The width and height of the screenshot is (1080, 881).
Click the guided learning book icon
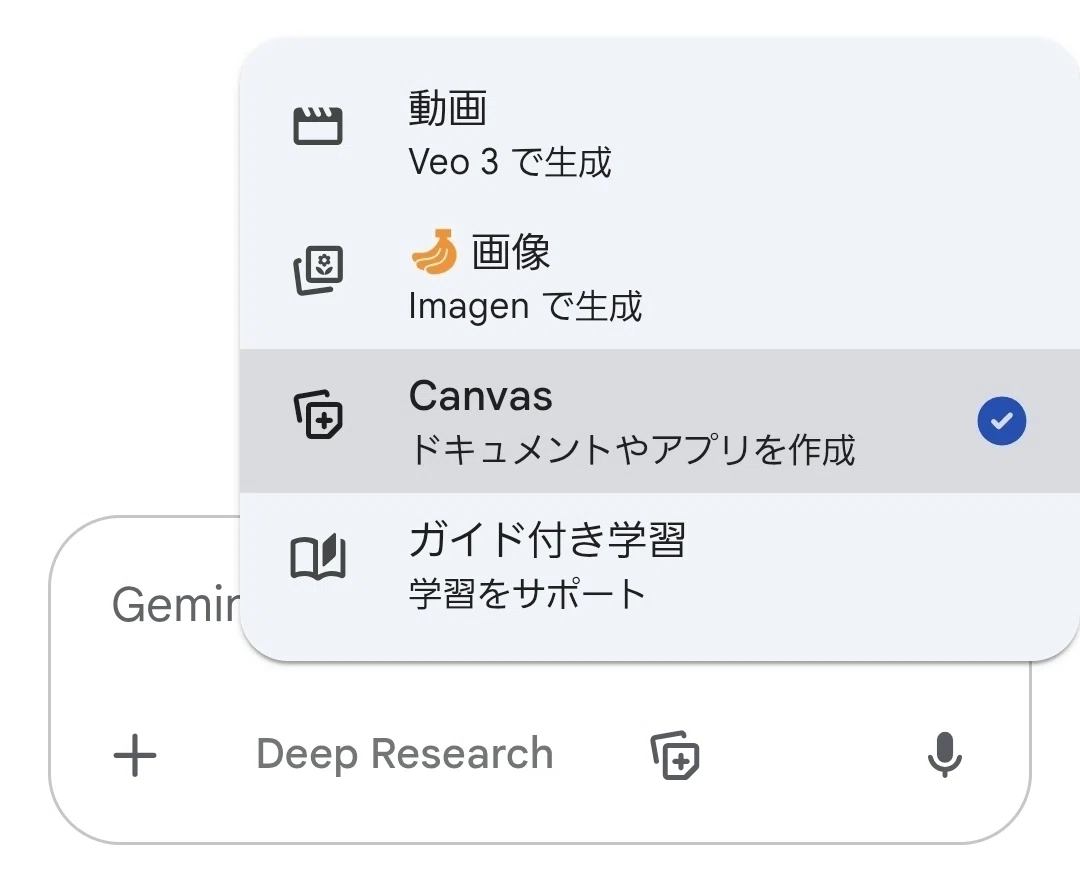318,557
